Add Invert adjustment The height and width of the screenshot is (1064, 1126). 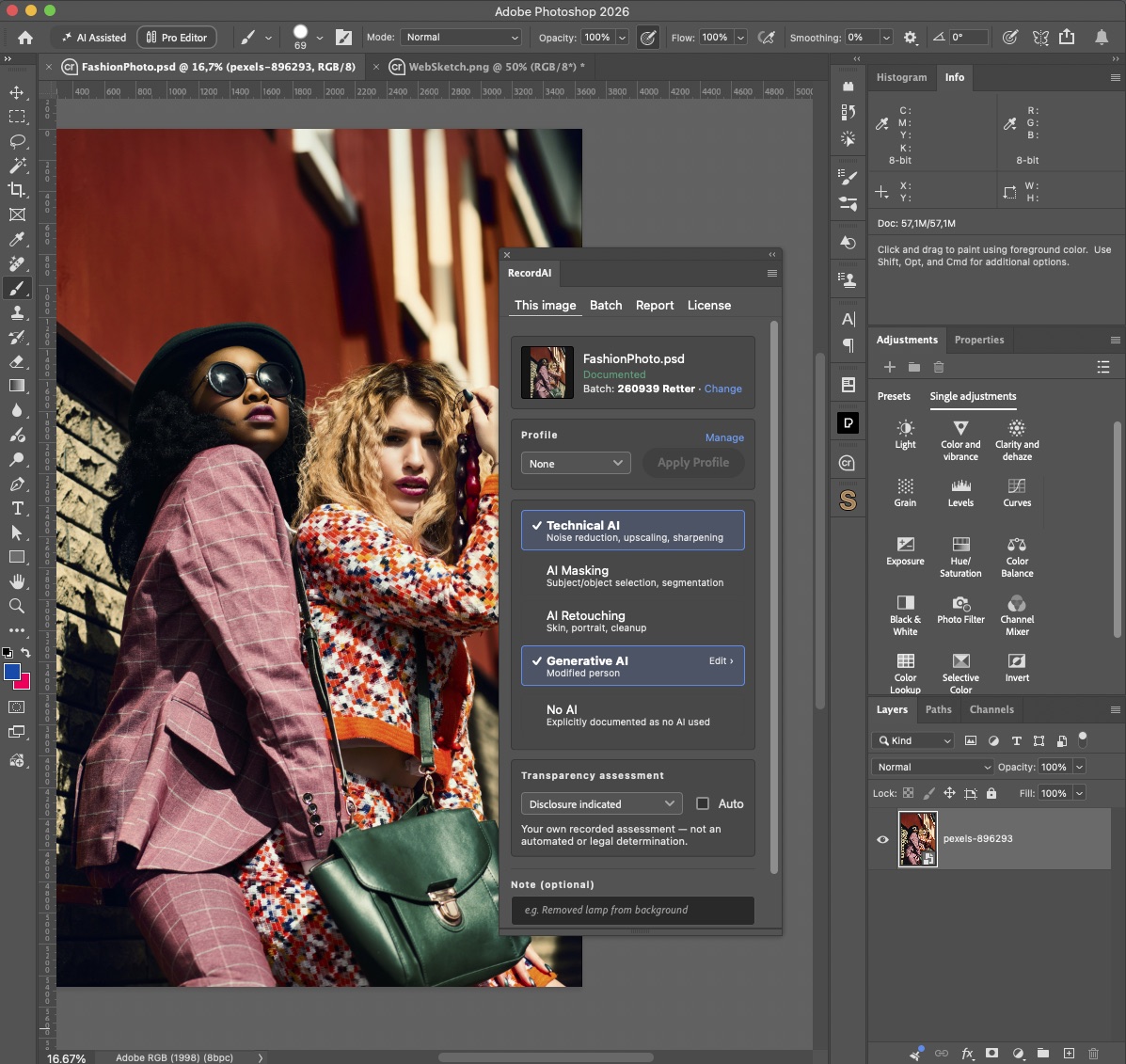tap(1017, 668)
